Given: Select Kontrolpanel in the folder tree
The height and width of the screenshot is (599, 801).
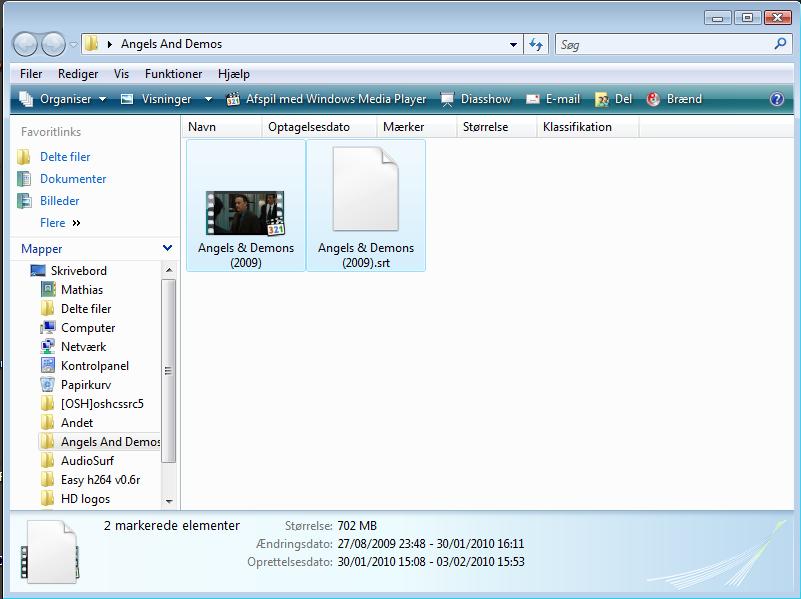Looking at the screenshot, I should click(x=95, y=366).
